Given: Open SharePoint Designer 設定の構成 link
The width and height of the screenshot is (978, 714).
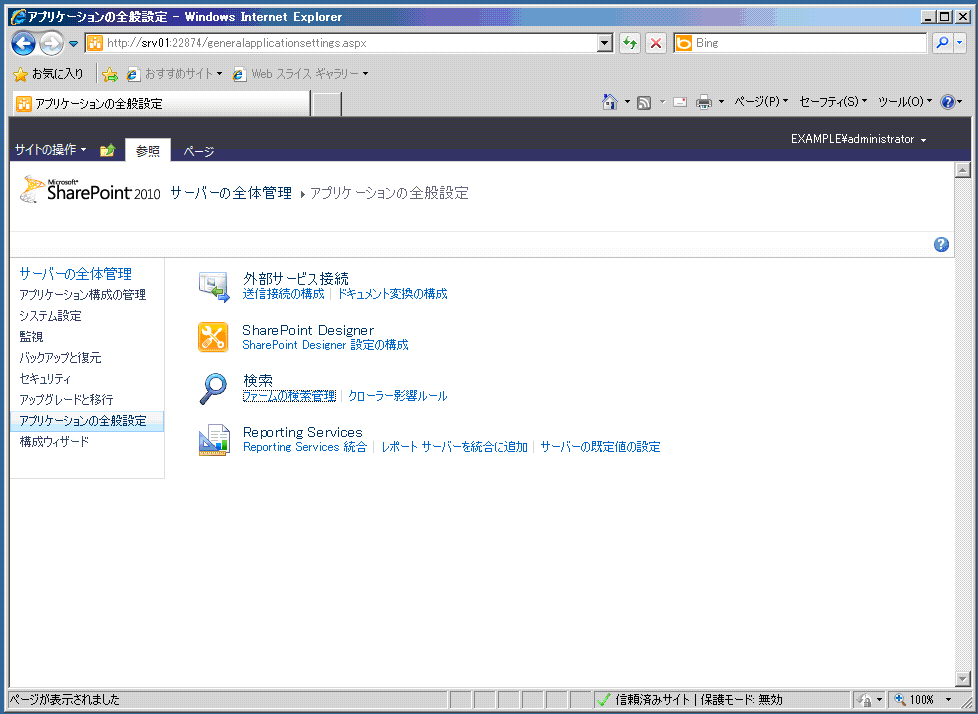Looking at the screenshot, I should [x=326, y=345].
